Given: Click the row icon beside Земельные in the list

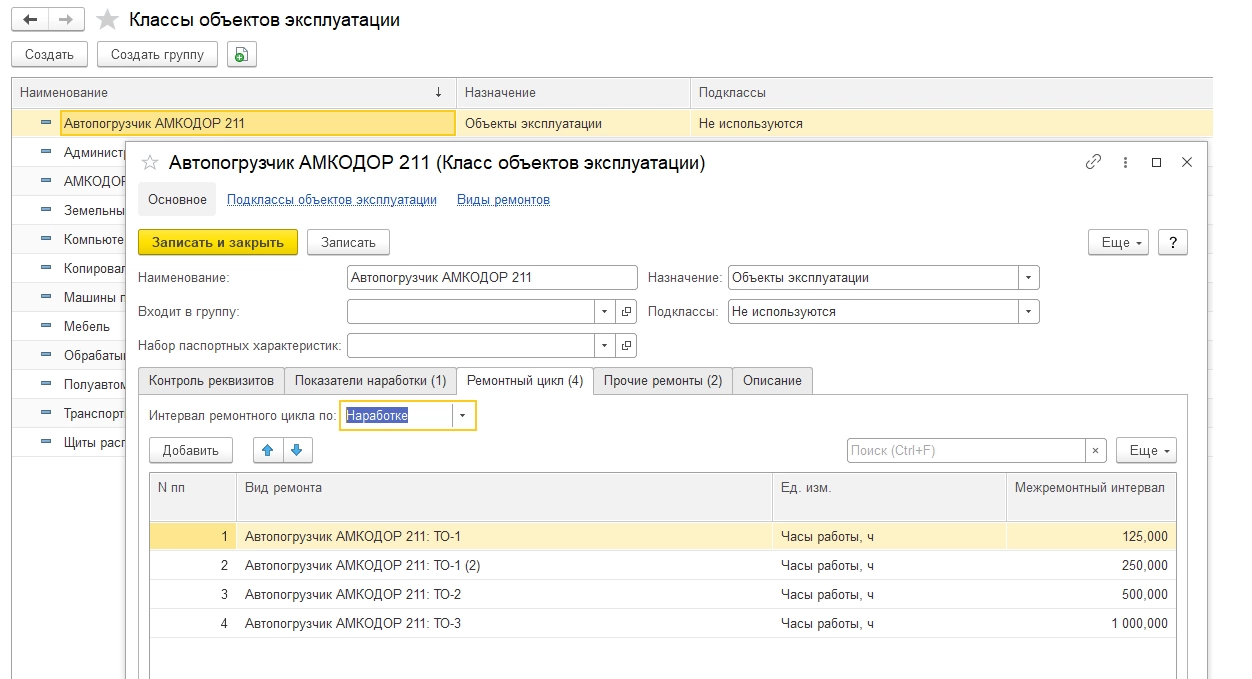Looking at the screenshot, I should point(45,210).
